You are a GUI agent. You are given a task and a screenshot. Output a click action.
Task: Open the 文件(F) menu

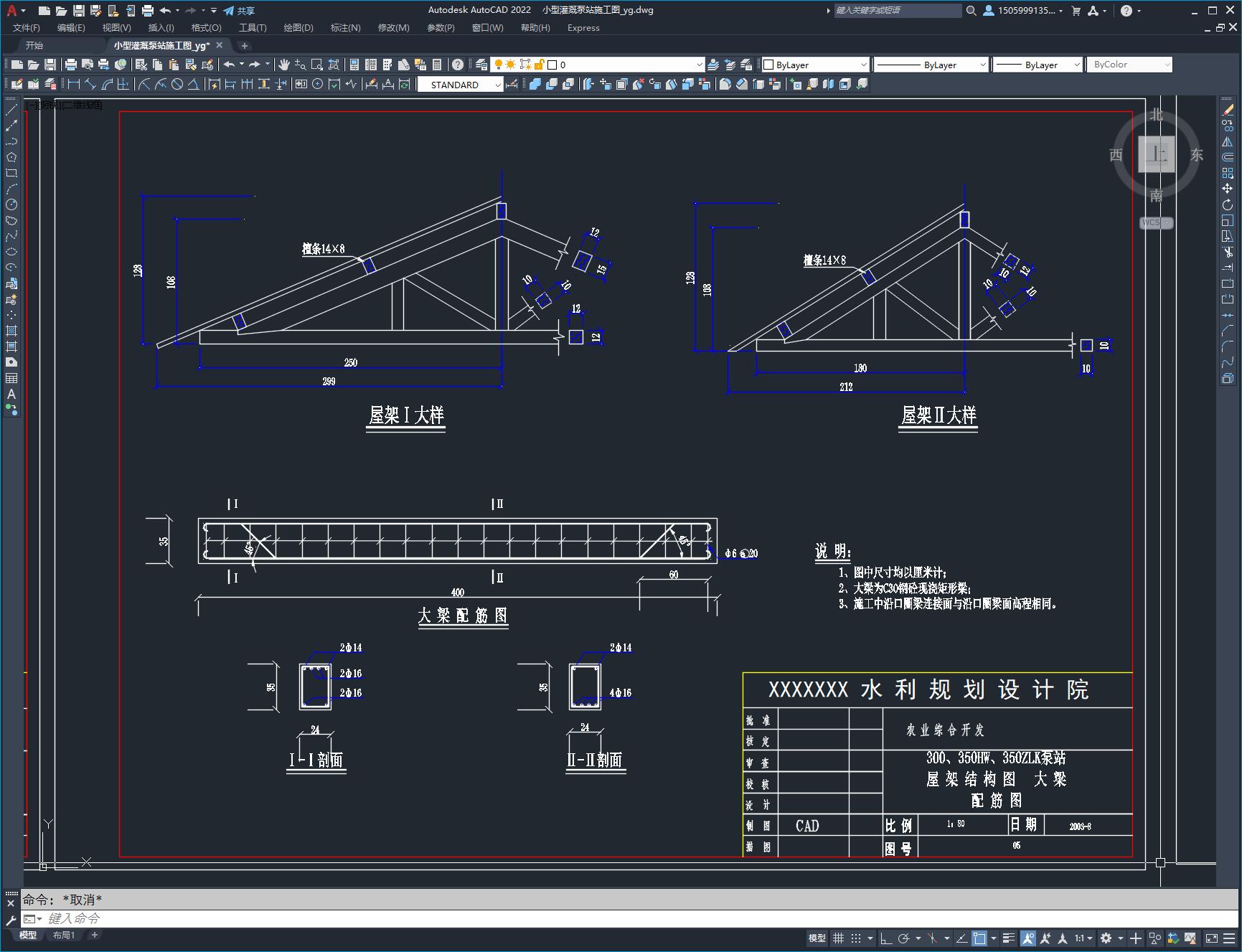pyautogui.click(x=27, y=28)
